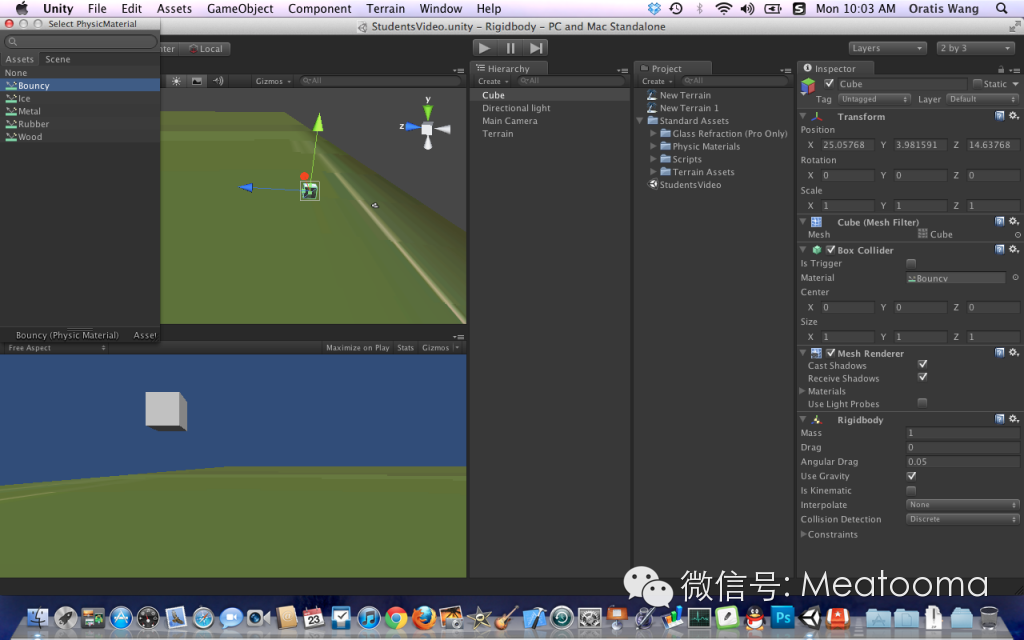Viewport: 1024px width, 640px height.
Task: Open the Rigidbody help icon
Action: tap(1000, 419)
